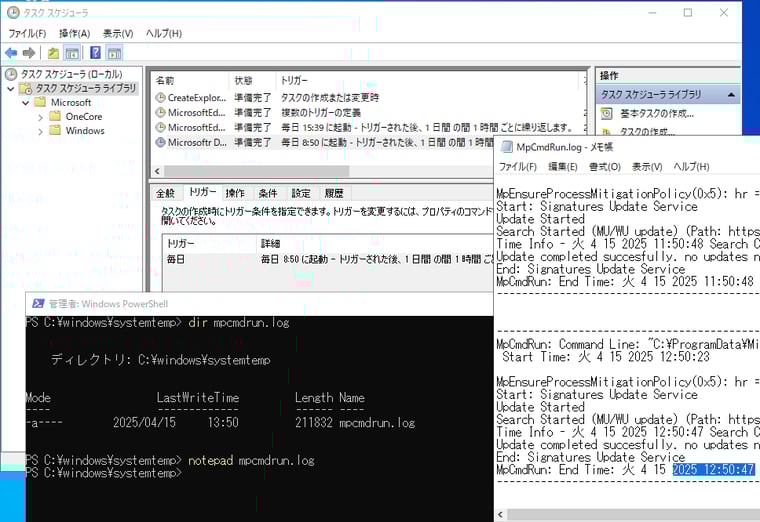Click the タスクの作成または変更時 trigger text
This screenshot has height=522, width=760.
330,97
